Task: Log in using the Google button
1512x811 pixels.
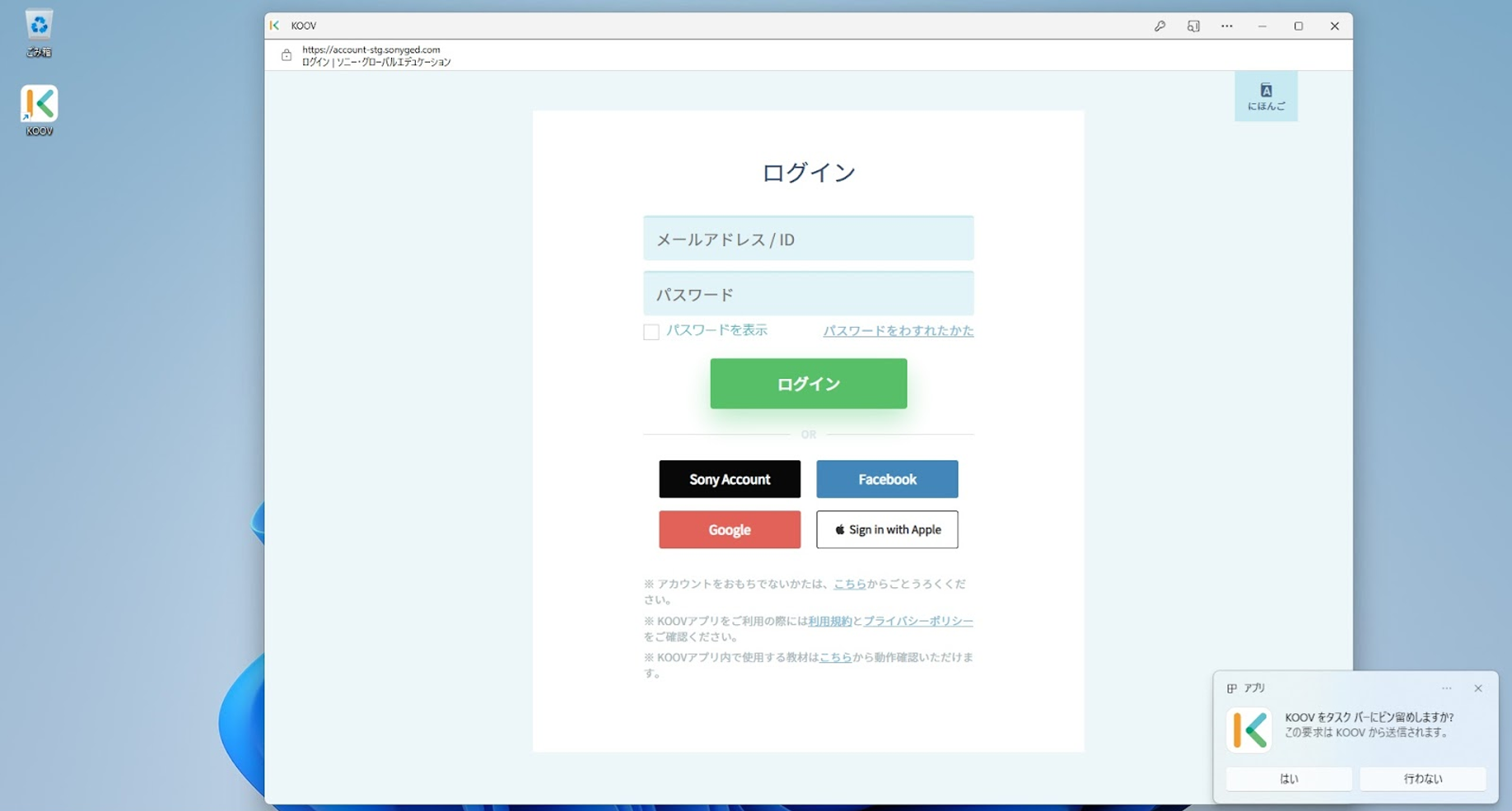Action: pos(729,529)
